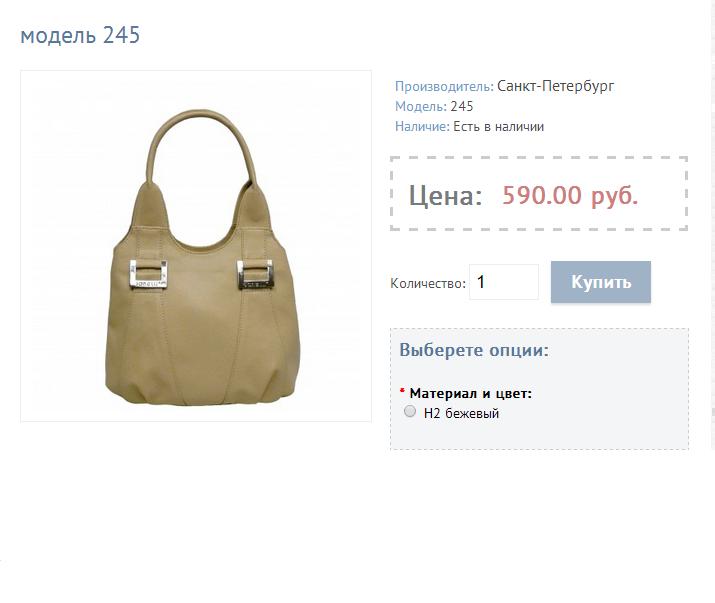Click the Модель: 245 detail line
The width and height of the screenshot is (715, 603).
434,106
